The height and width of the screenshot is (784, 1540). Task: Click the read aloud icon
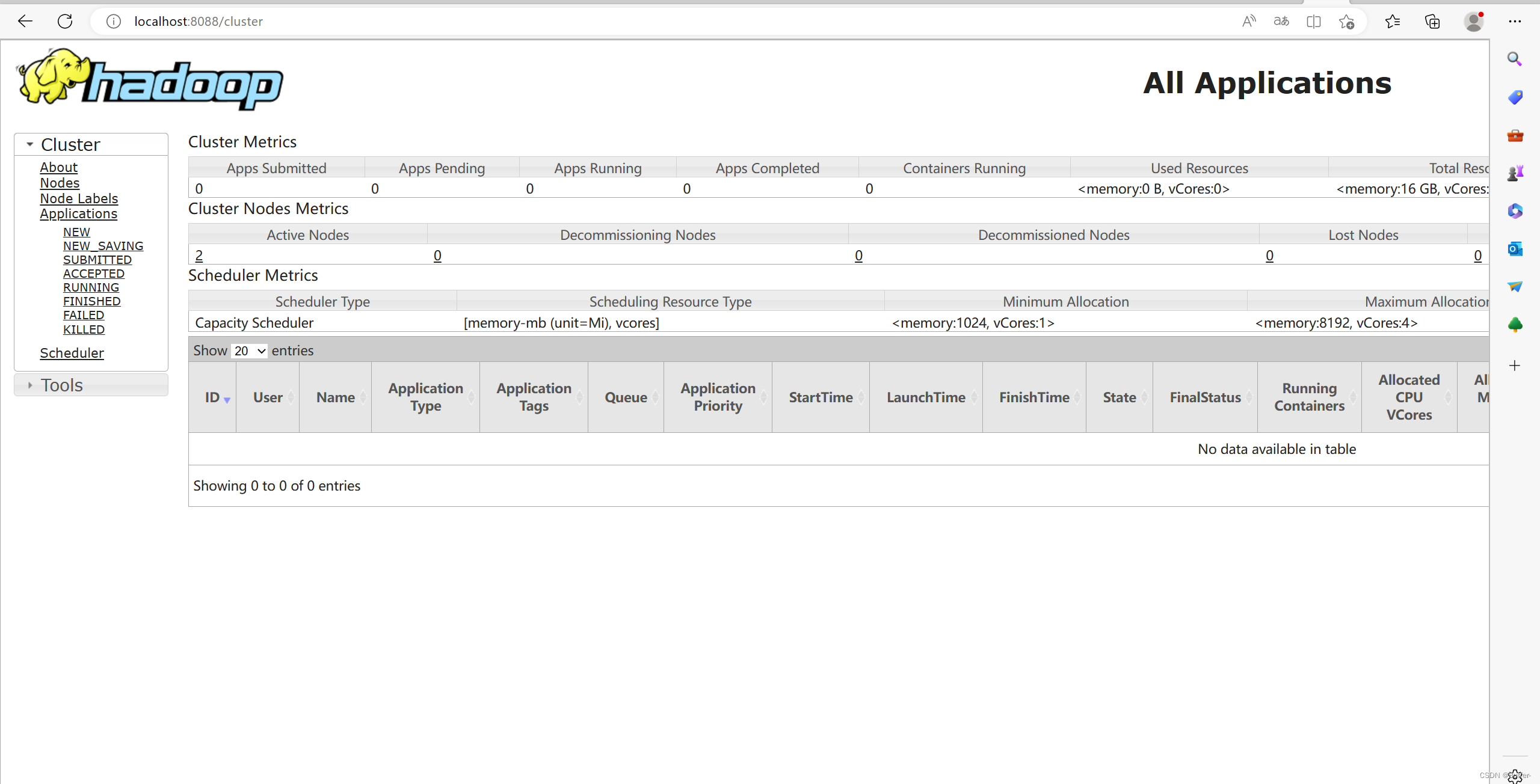pos(1249,22)
